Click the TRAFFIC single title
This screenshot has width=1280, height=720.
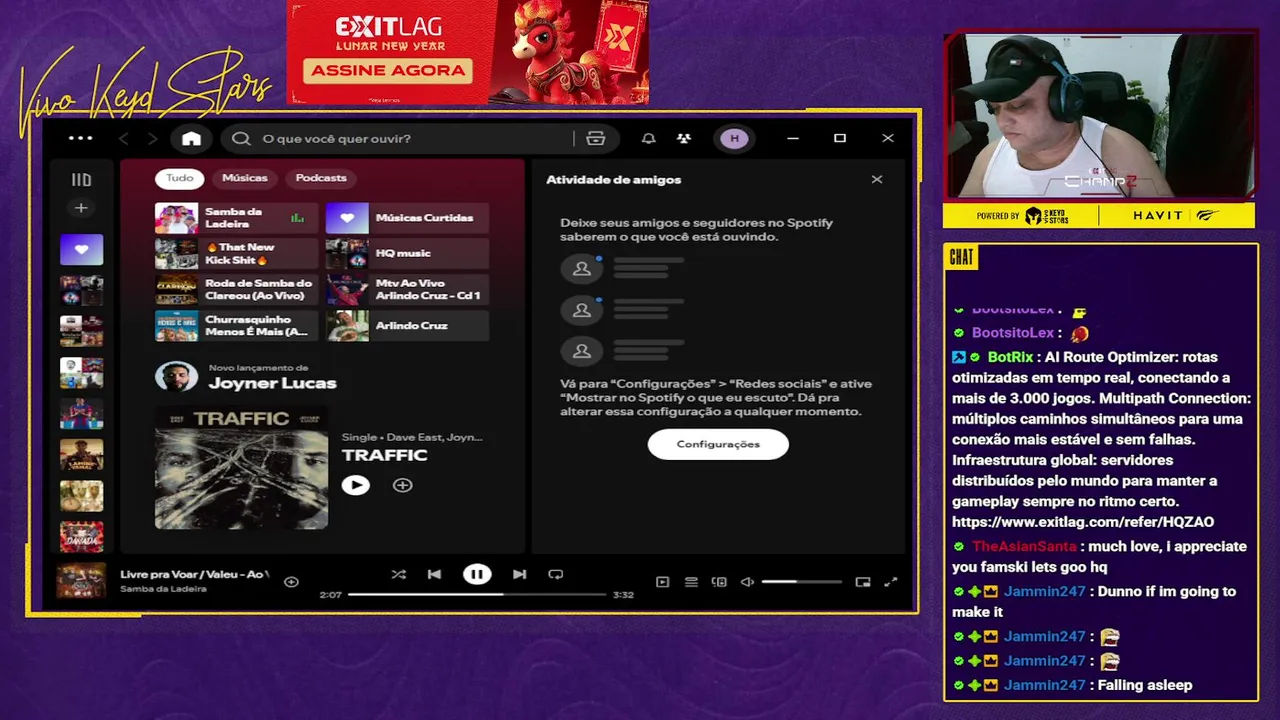tap(384, 455)
